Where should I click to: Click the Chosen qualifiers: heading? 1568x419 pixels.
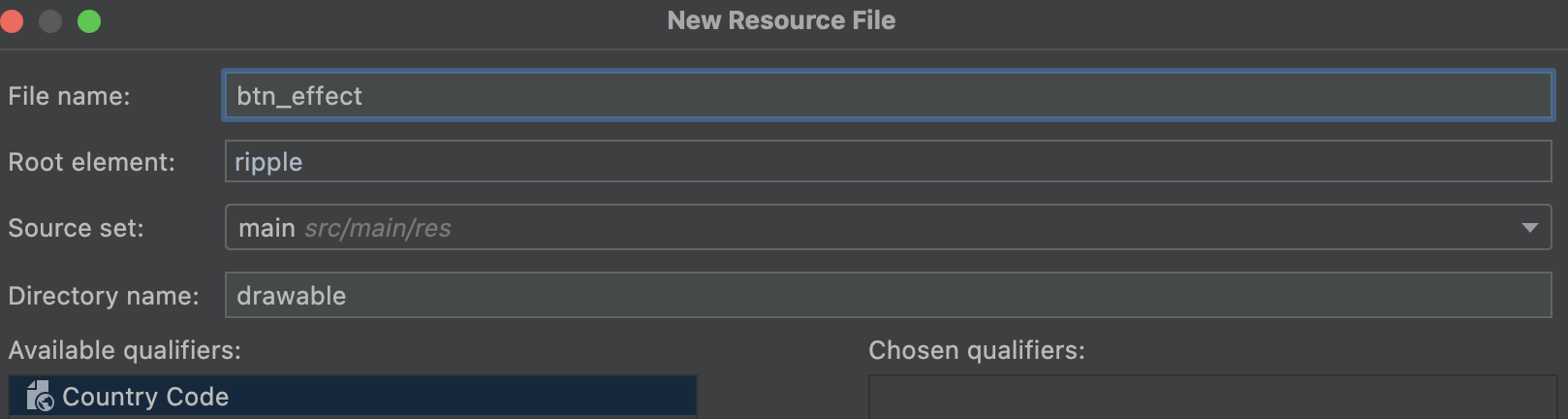click(977, 350)
